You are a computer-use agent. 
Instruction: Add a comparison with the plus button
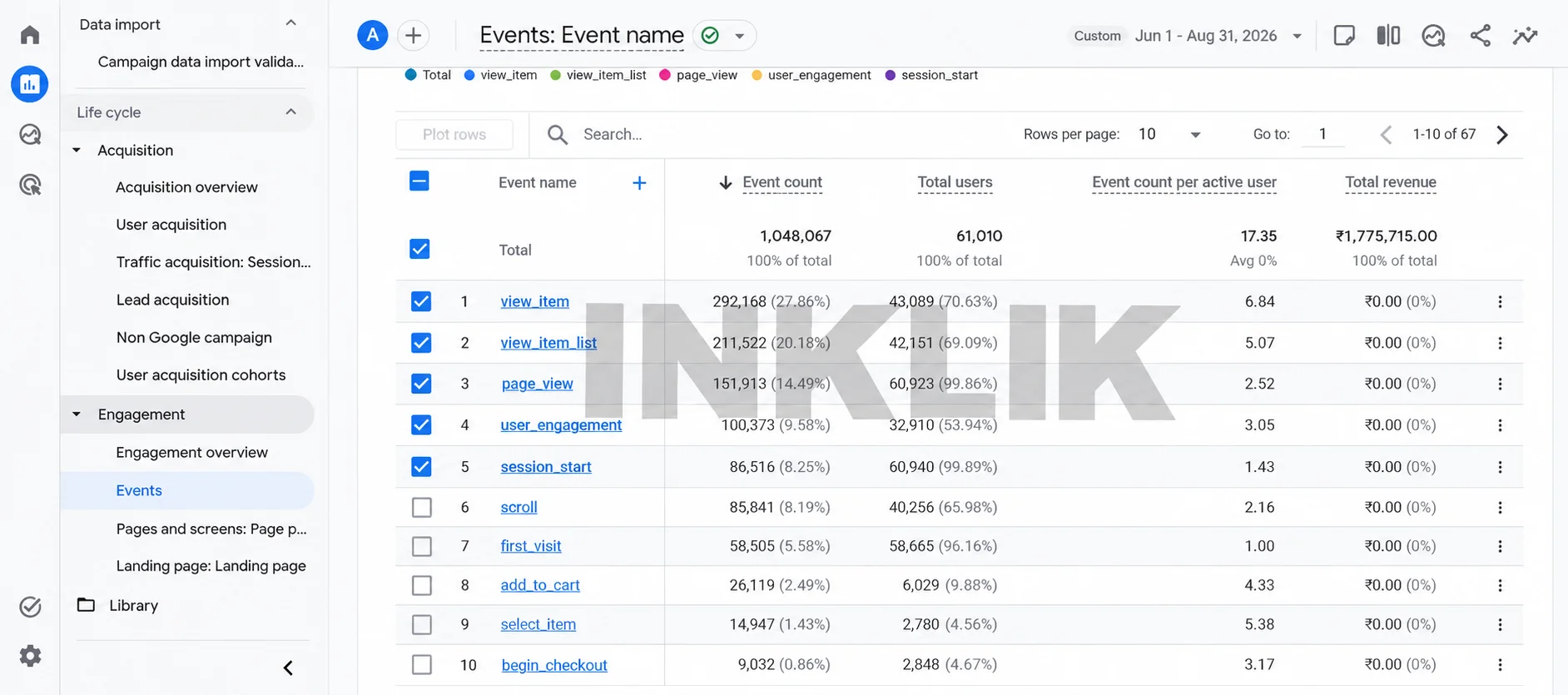pyautogui.click(x=413, y=35)
